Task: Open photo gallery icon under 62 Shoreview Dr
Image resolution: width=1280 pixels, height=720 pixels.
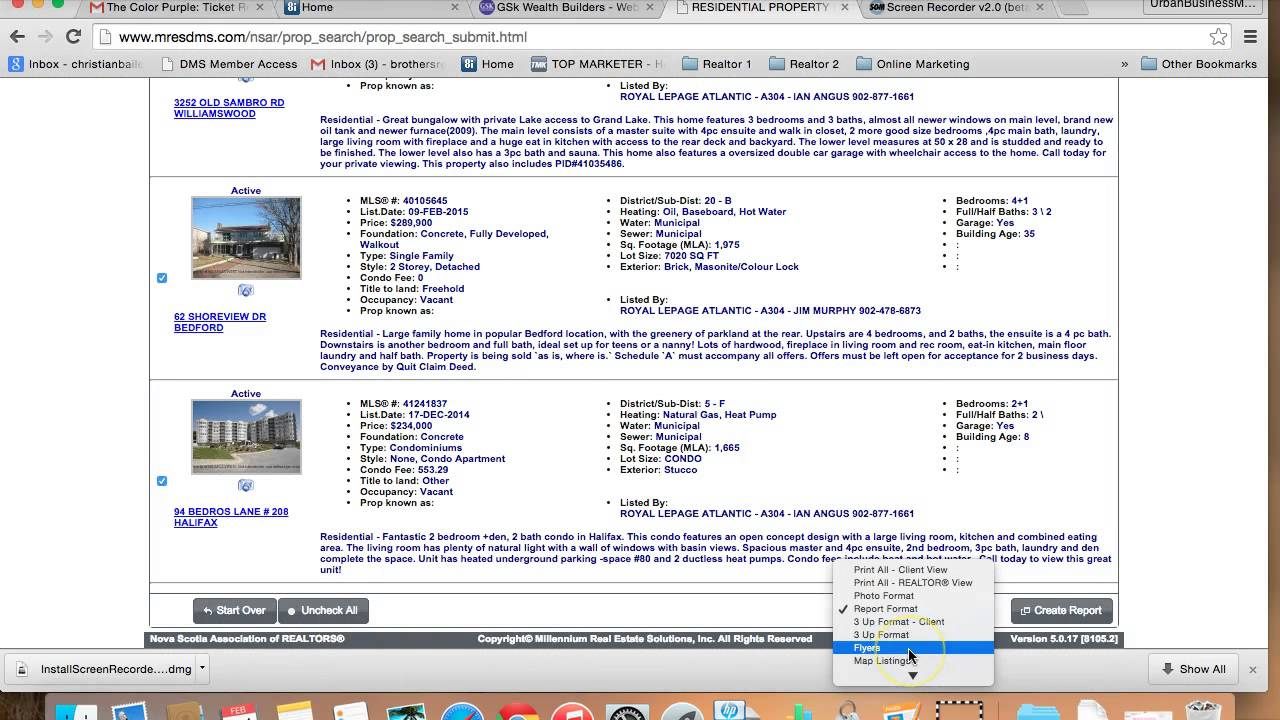Action: point(246,290)
